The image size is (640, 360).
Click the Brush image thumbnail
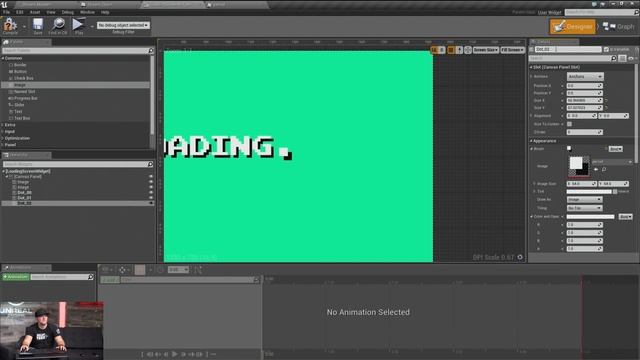pos(579,166)
